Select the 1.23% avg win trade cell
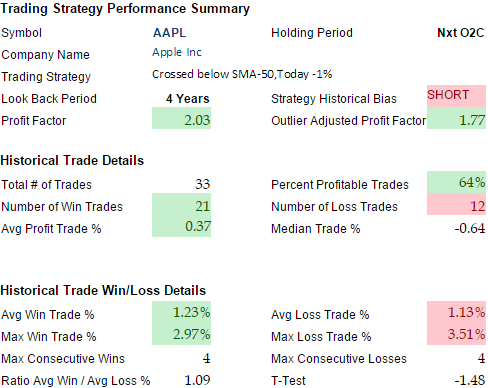The width and height of the screenshot is (488, 388). pyautogui.click(x=181, y=312)
